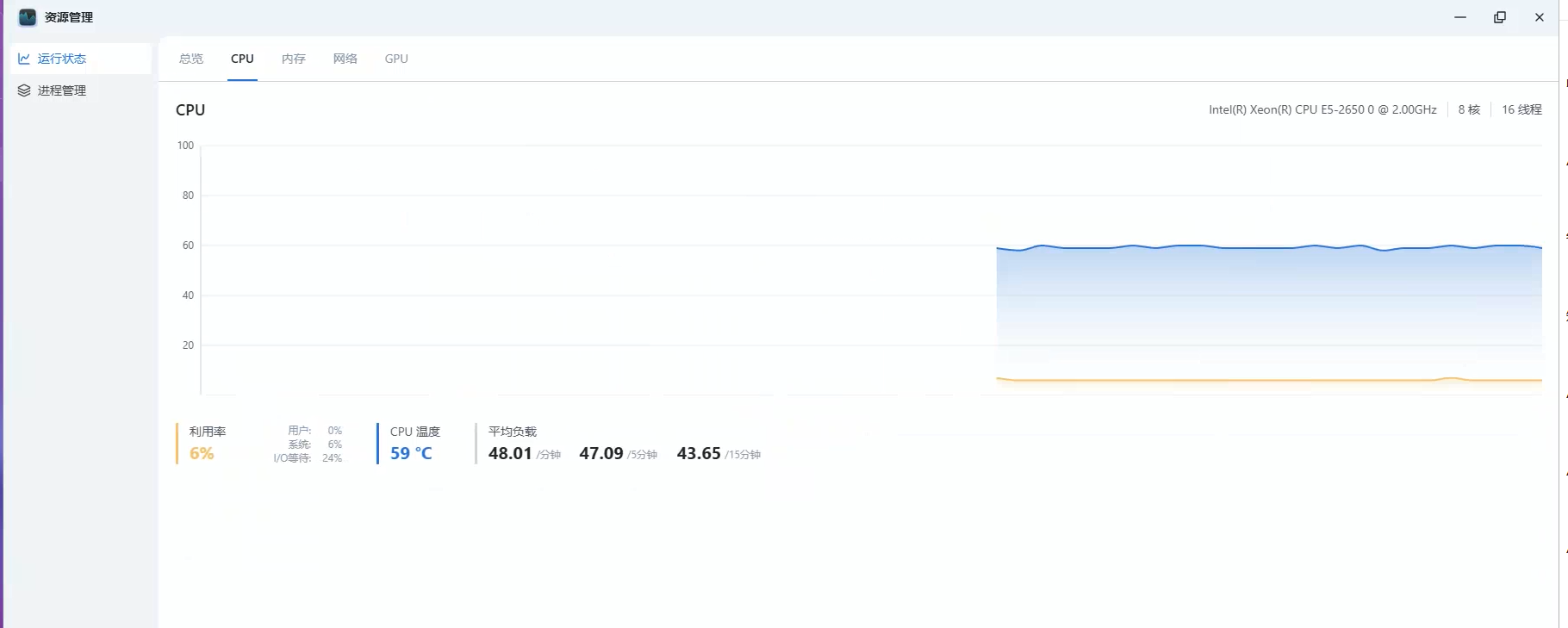
Task: Open the 内存 tab
Action: [294, 59]
